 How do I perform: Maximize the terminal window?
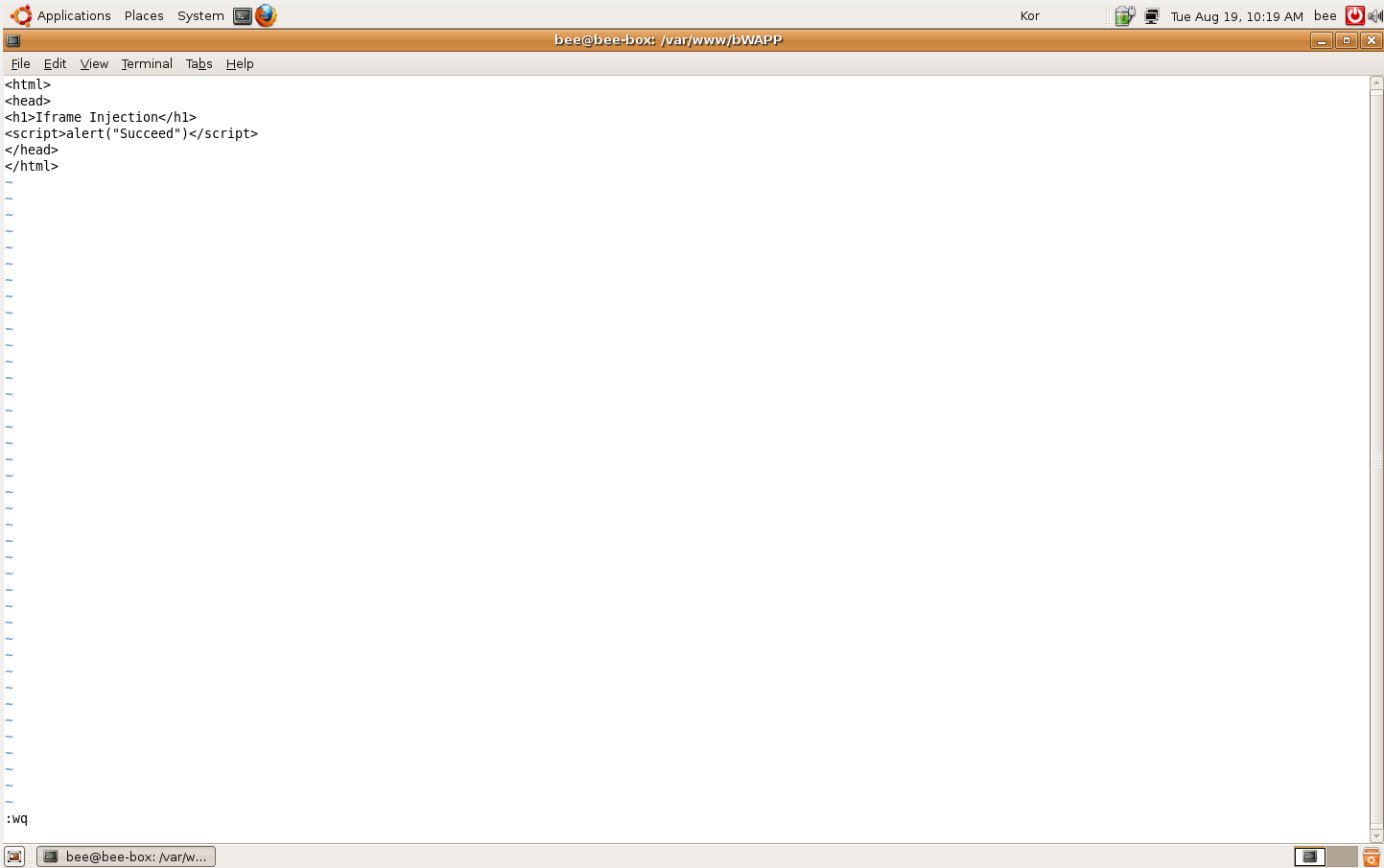[1347, 40]
